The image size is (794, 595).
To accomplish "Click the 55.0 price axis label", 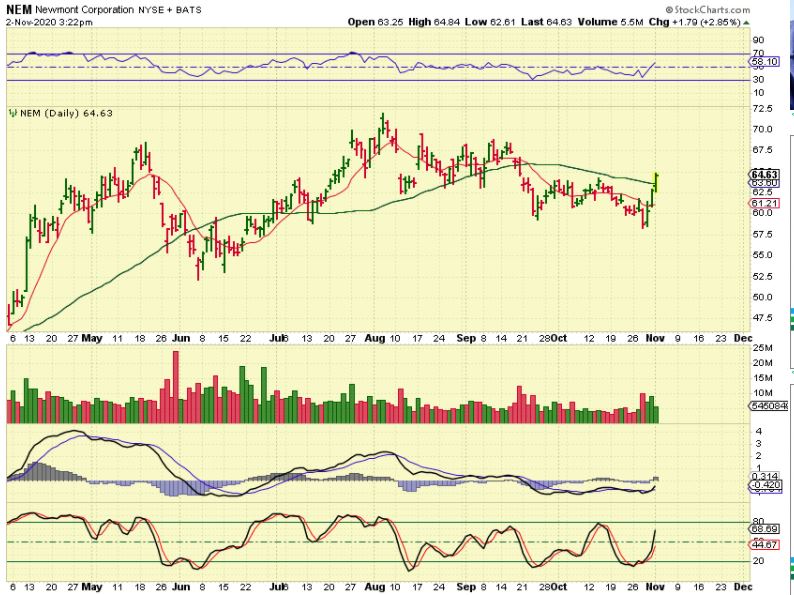I will [763, 255].
